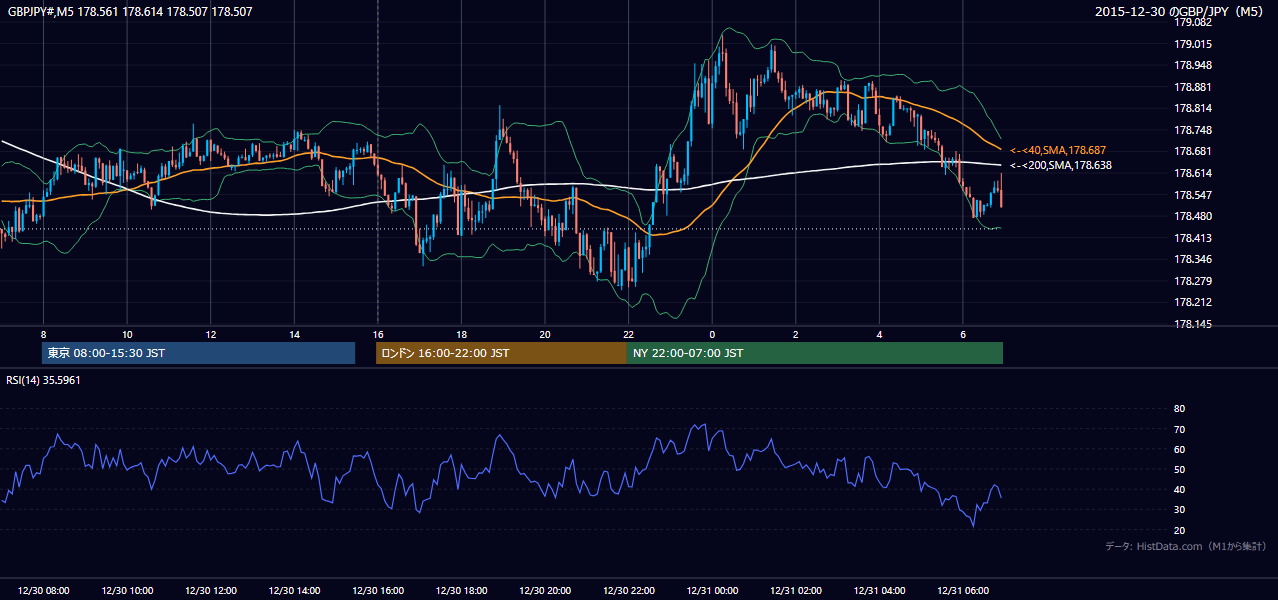The width and height of the screenshot is (1278, 600).
Task: Click RSI scale level 80
Action: point(1180,409)
